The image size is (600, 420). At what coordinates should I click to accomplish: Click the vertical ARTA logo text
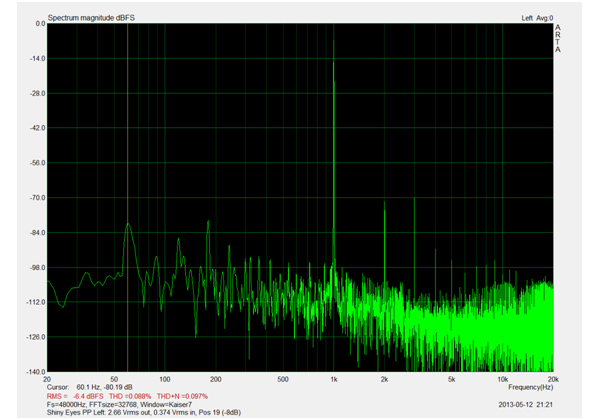tap(557, 39)
